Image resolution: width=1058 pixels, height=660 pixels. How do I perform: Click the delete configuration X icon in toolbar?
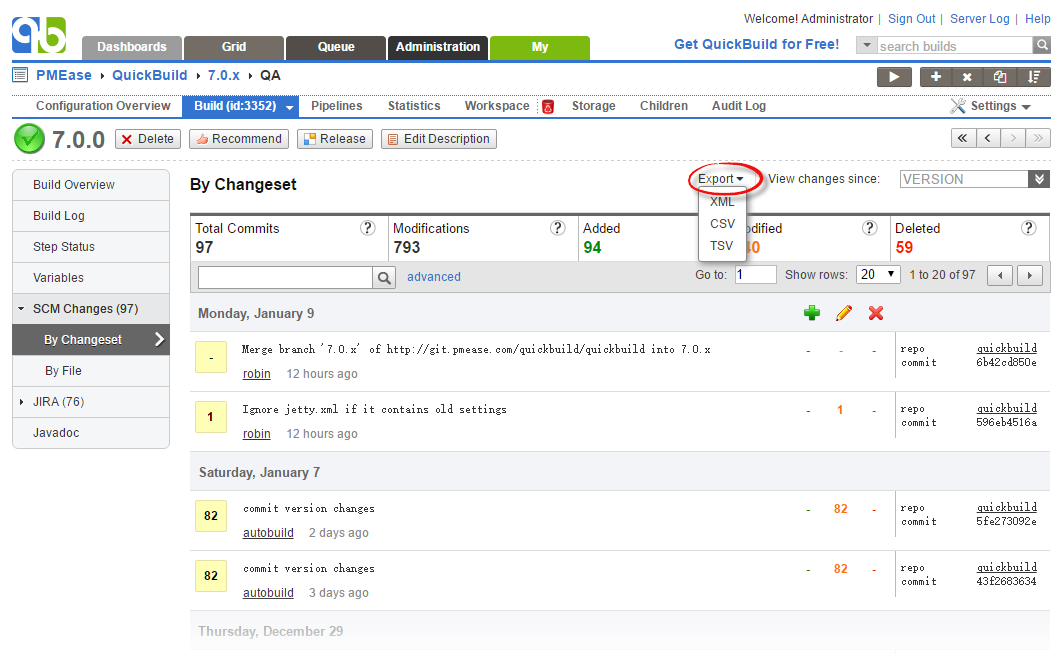(967, 77)
